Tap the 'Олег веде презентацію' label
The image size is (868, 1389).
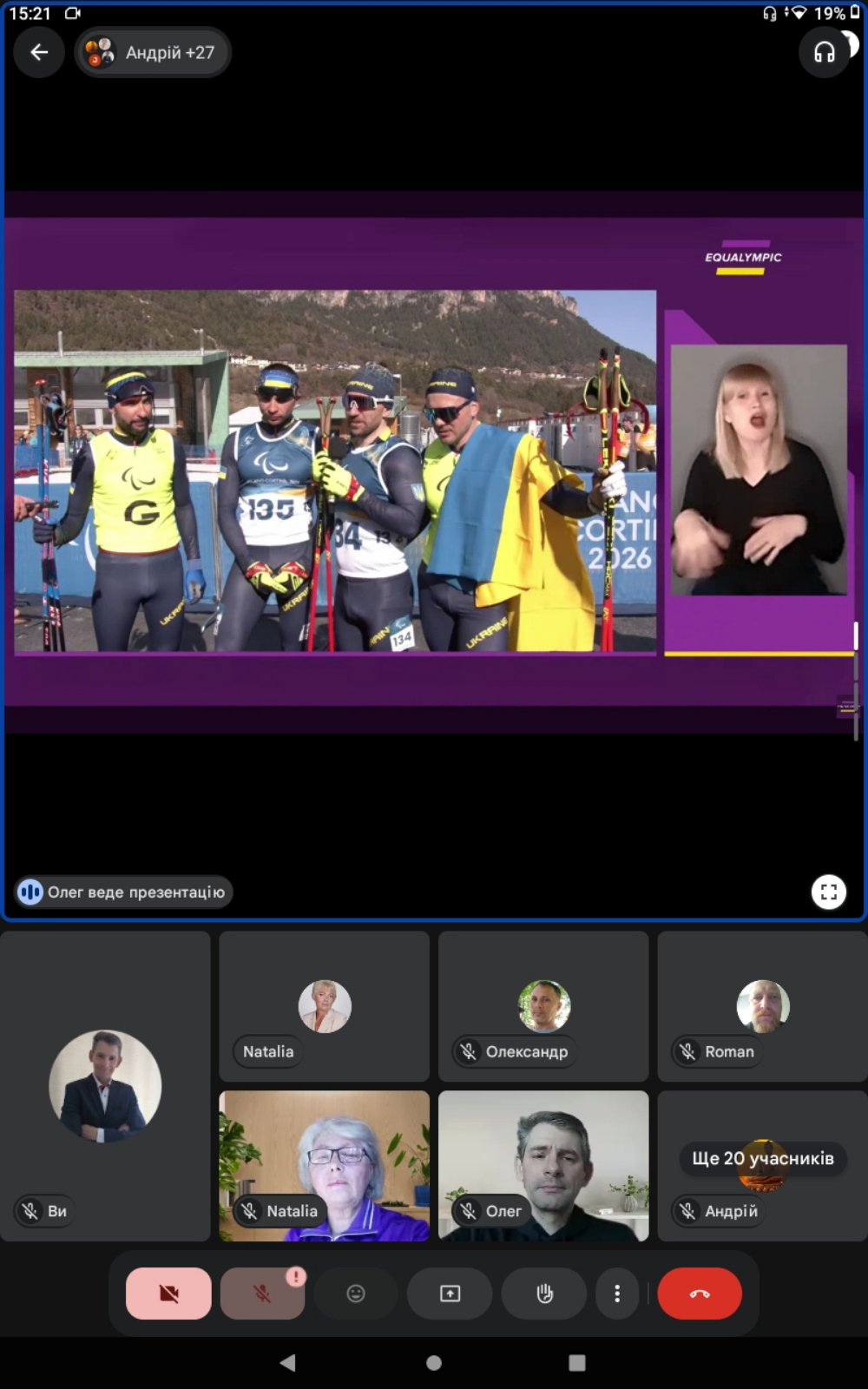pos(124,892)
